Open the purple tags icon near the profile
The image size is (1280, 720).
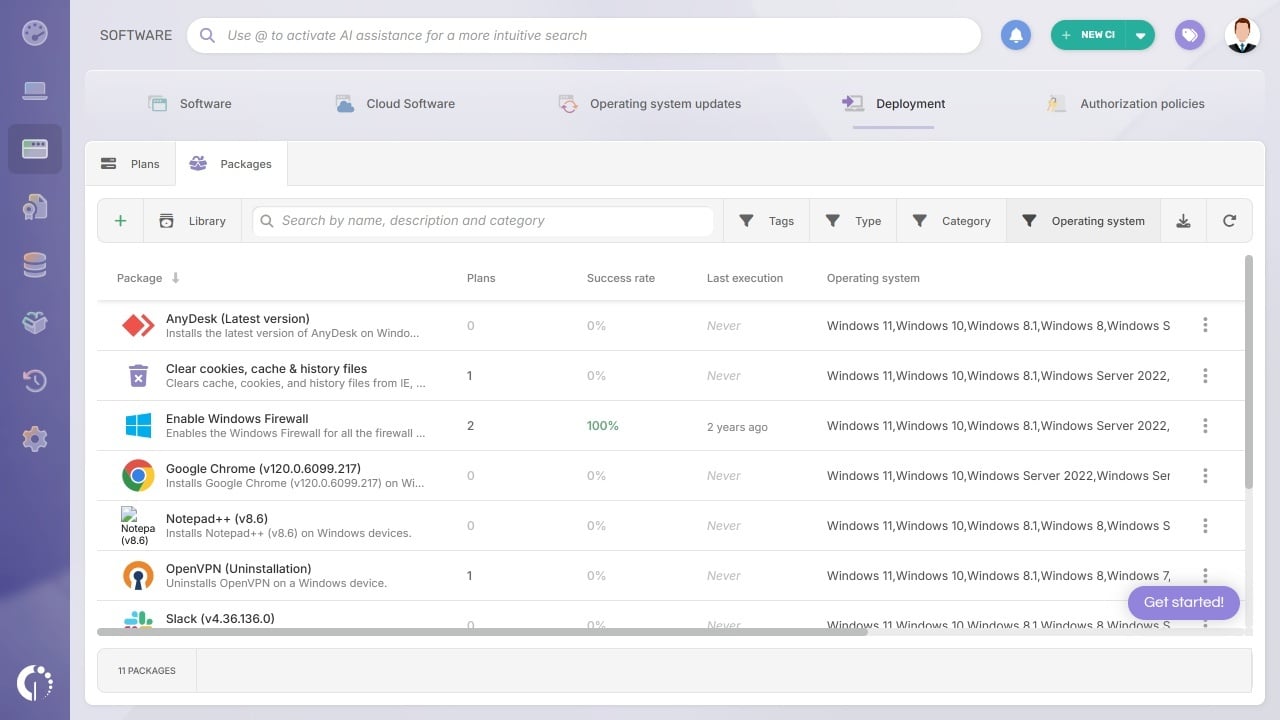point(1189,34)
